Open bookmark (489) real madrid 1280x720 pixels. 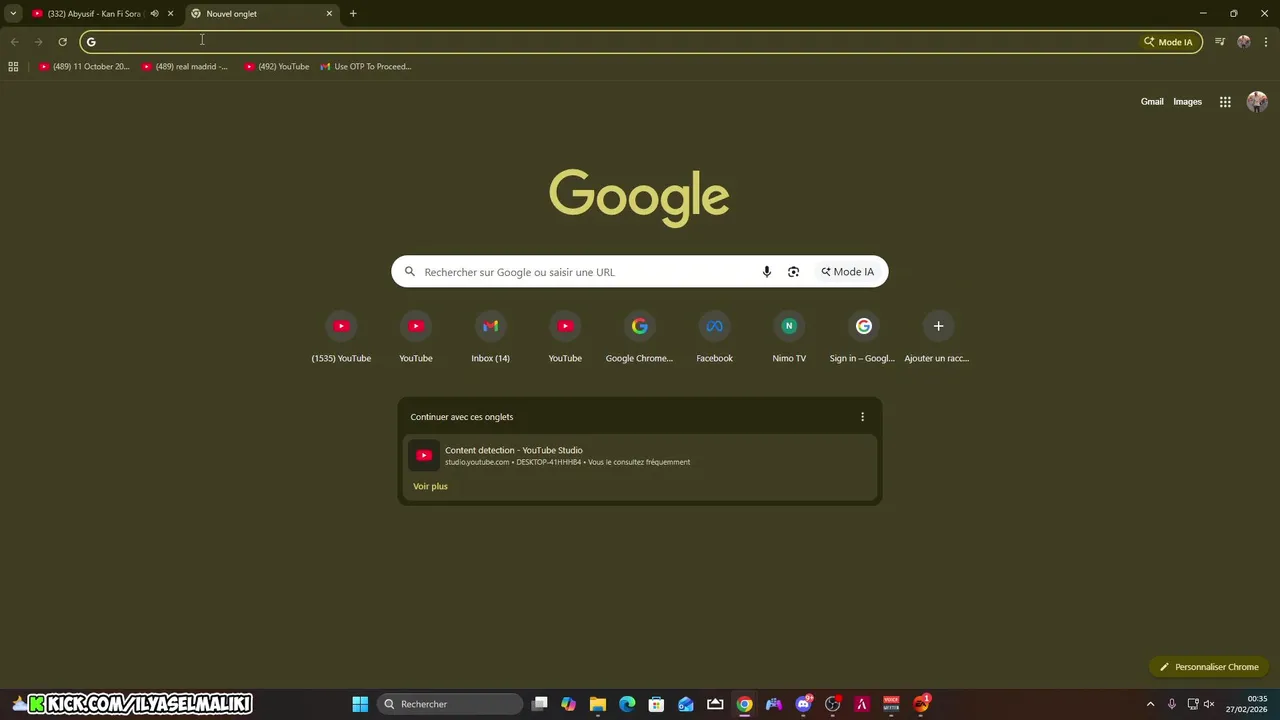185,67
